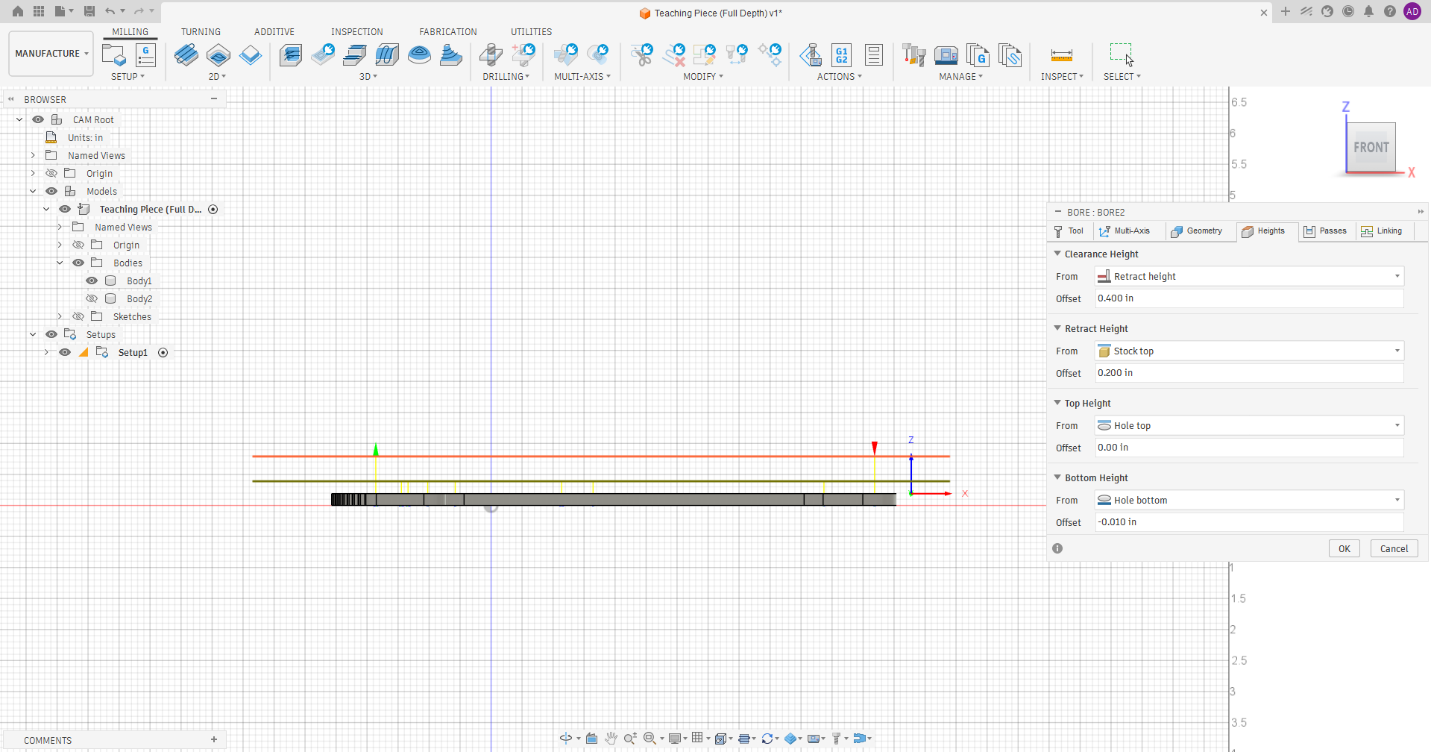Click the New Setup icon

point(114,54)
